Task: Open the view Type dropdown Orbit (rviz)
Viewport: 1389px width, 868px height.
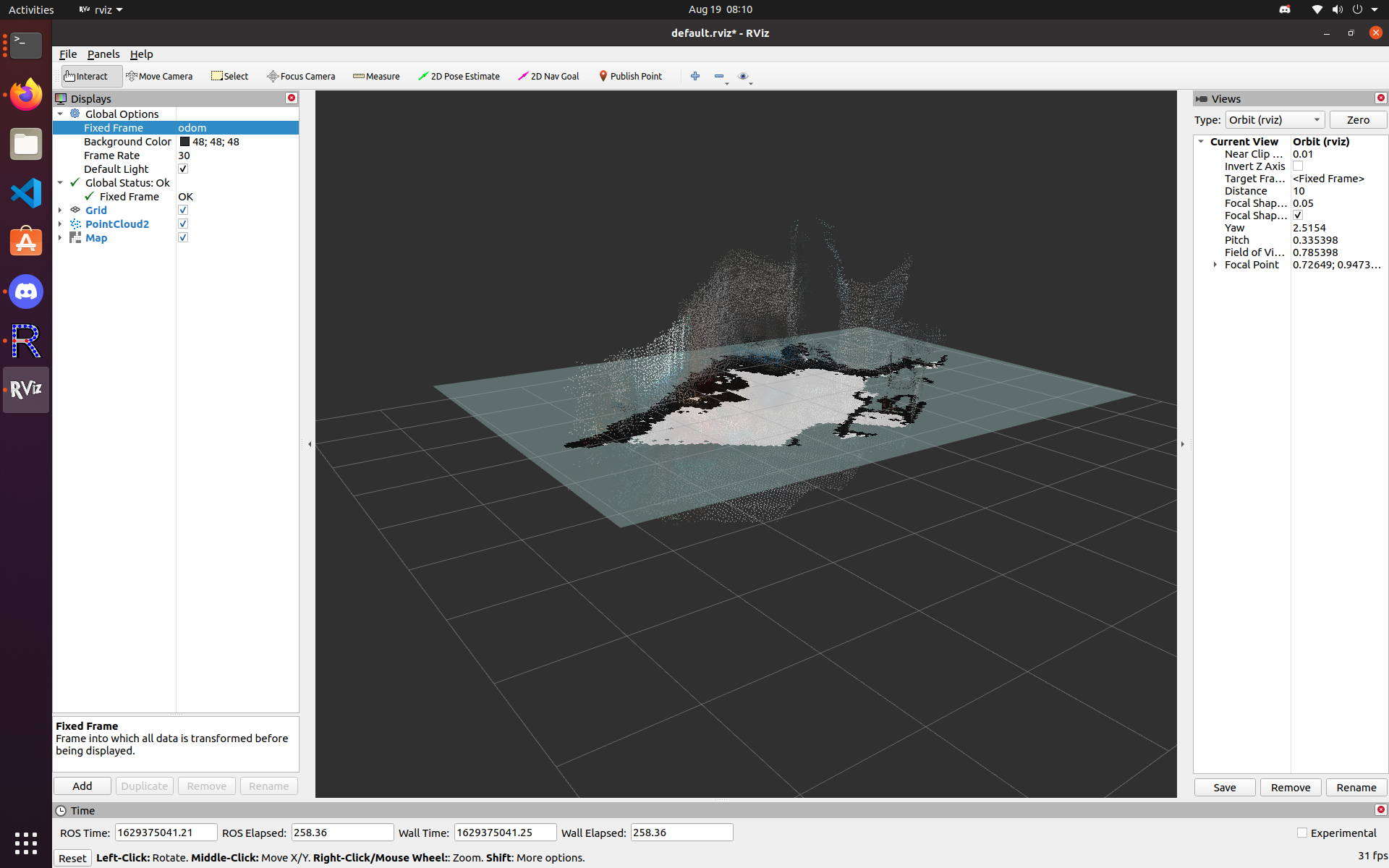Action: [1275, 120]
